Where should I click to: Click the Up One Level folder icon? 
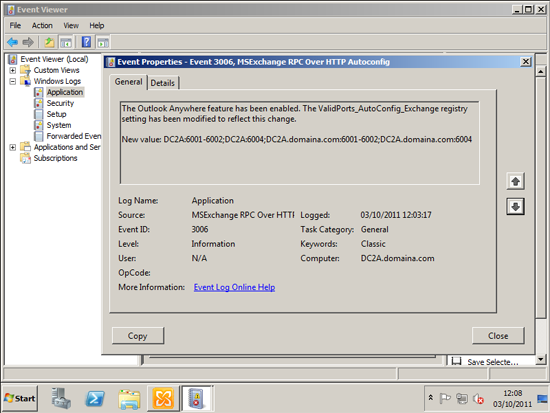point(49,42)
